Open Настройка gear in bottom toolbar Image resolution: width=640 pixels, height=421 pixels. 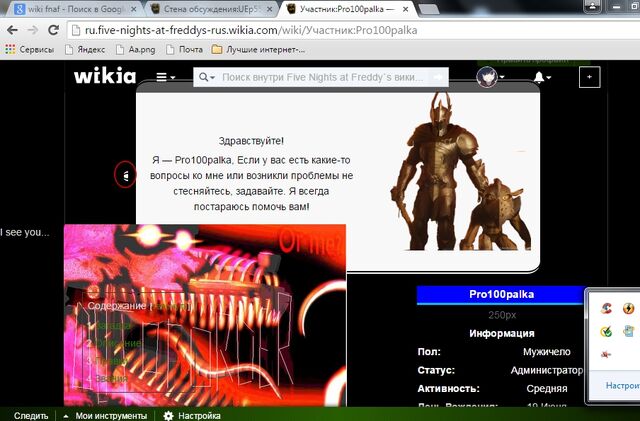click(x=192, y=415)
